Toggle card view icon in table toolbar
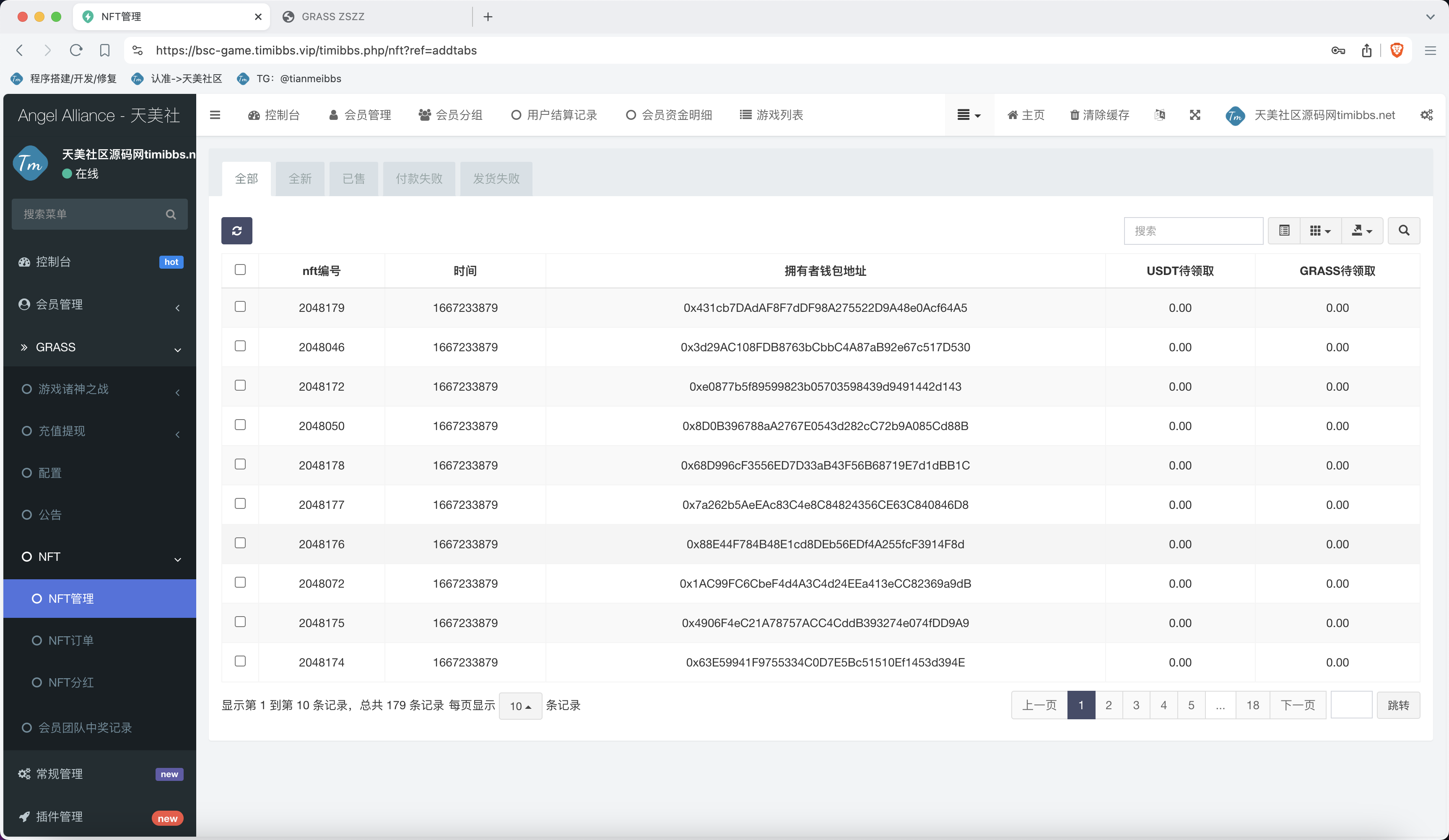The image size is (1449, 840). tap(1284, 231)
